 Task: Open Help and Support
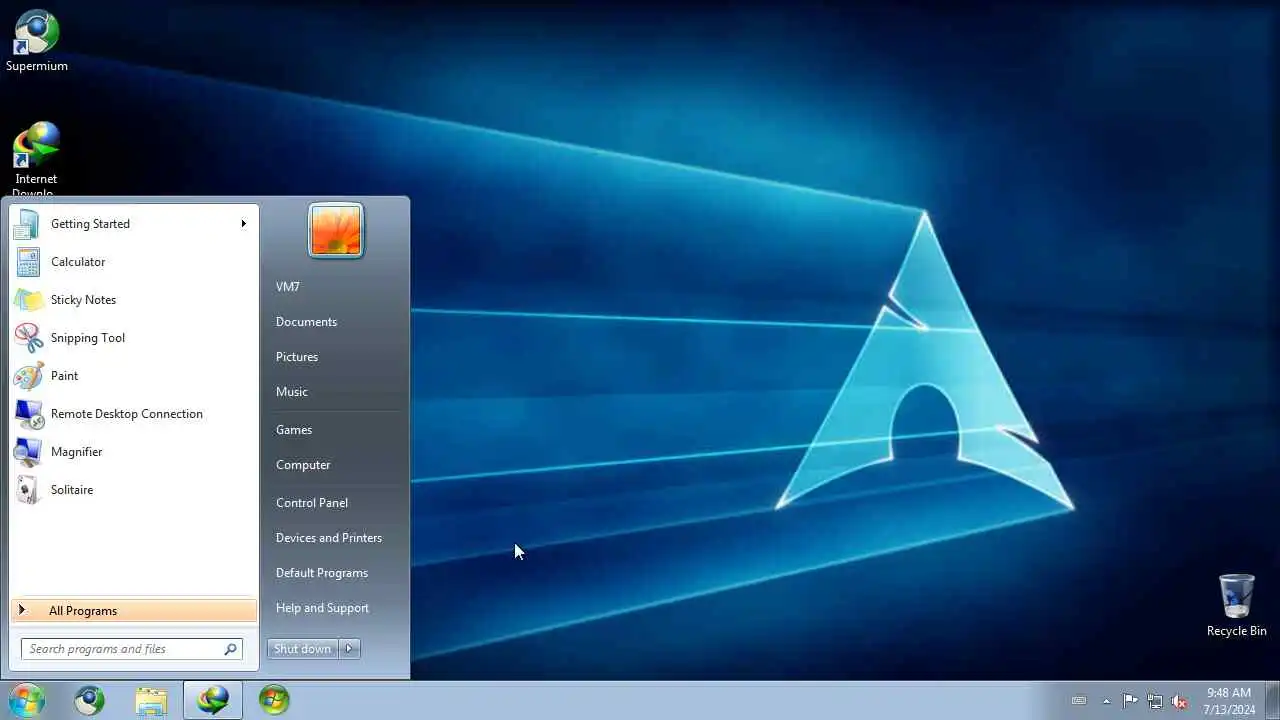pos(322,608)
